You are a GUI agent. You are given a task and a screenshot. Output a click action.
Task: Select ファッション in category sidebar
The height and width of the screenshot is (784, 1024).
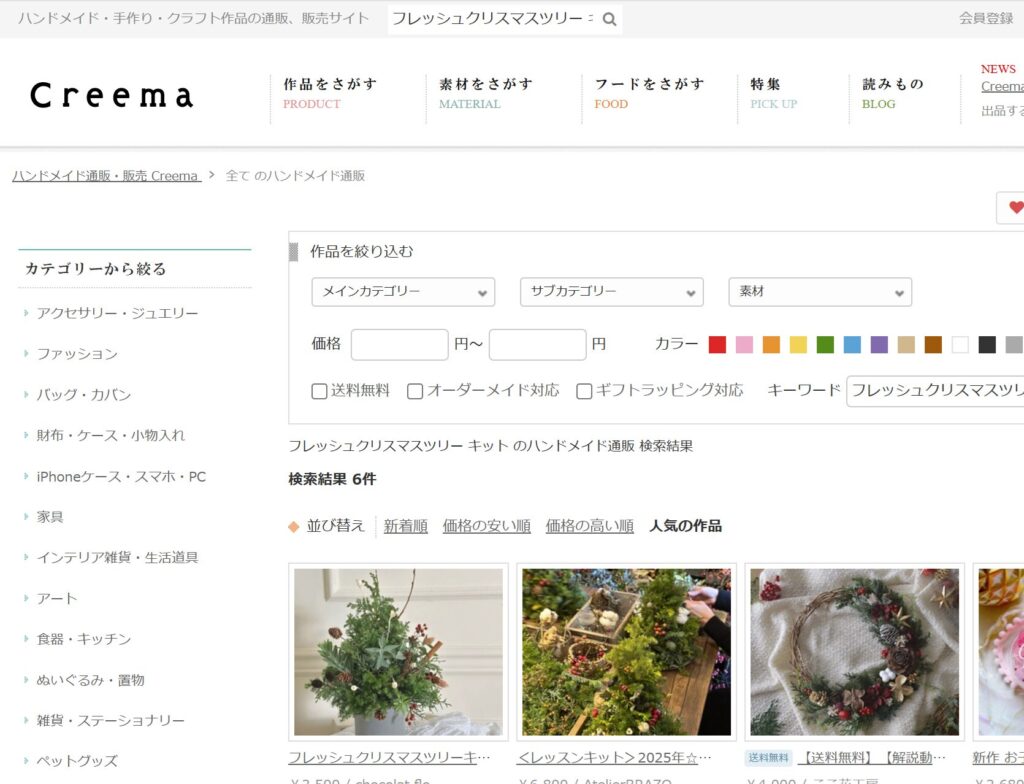(77, 354)
